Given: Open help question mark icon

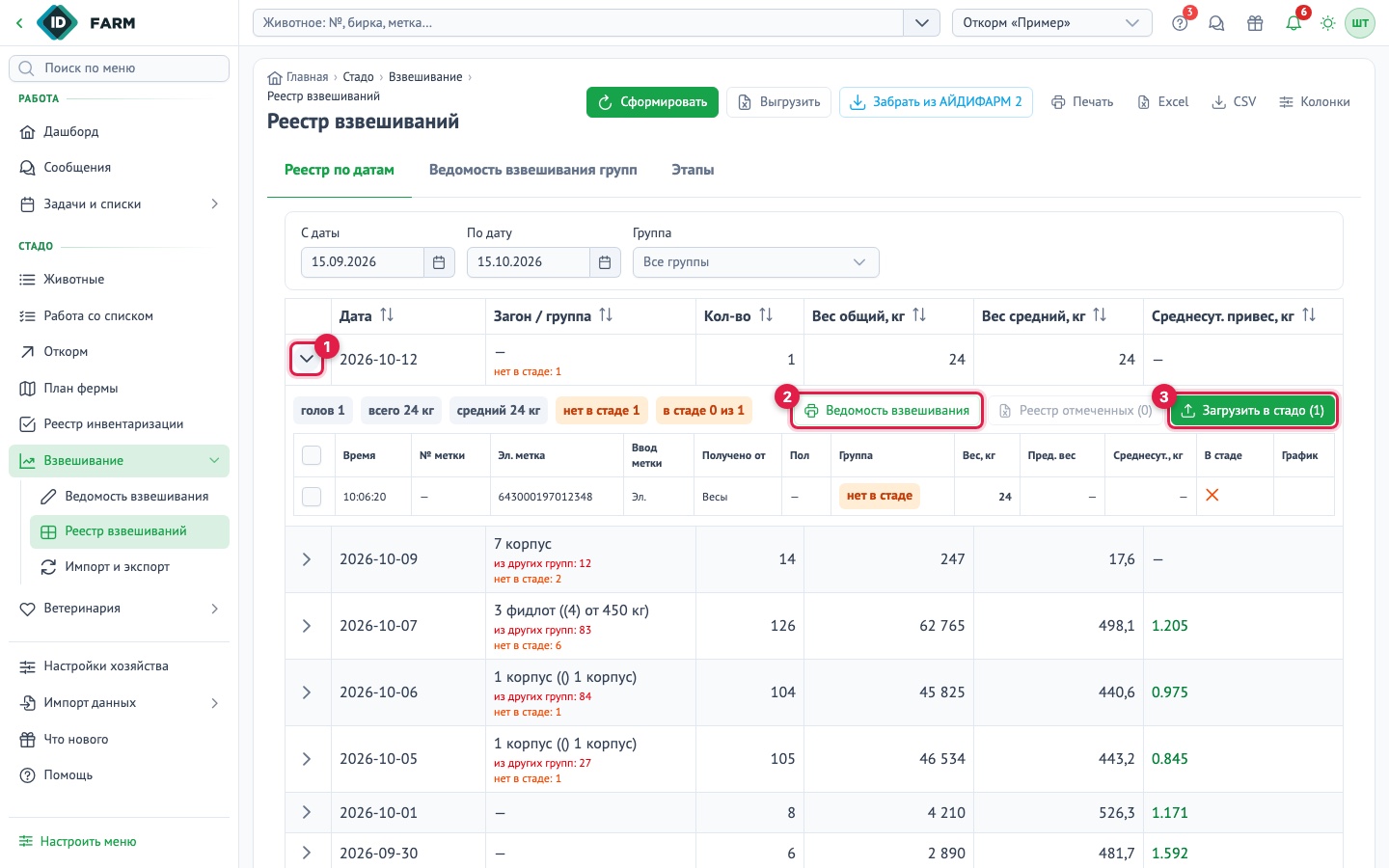Looking at the screenshot, I should click(1180, 23).
